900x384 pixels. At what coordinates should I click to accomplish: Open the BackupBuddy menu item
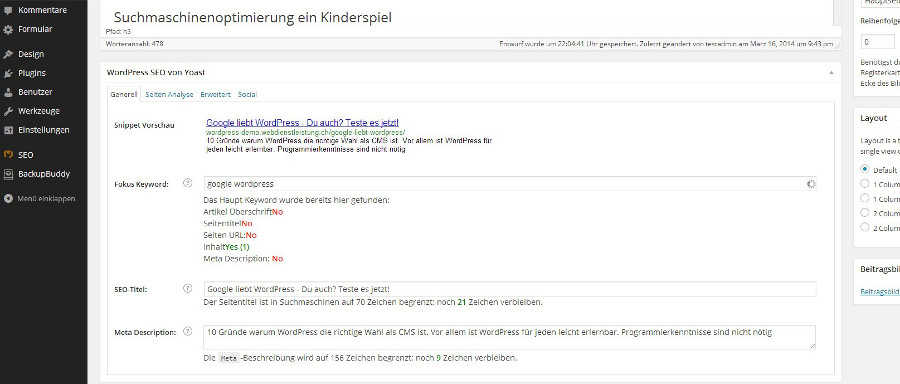click(44, 174)
